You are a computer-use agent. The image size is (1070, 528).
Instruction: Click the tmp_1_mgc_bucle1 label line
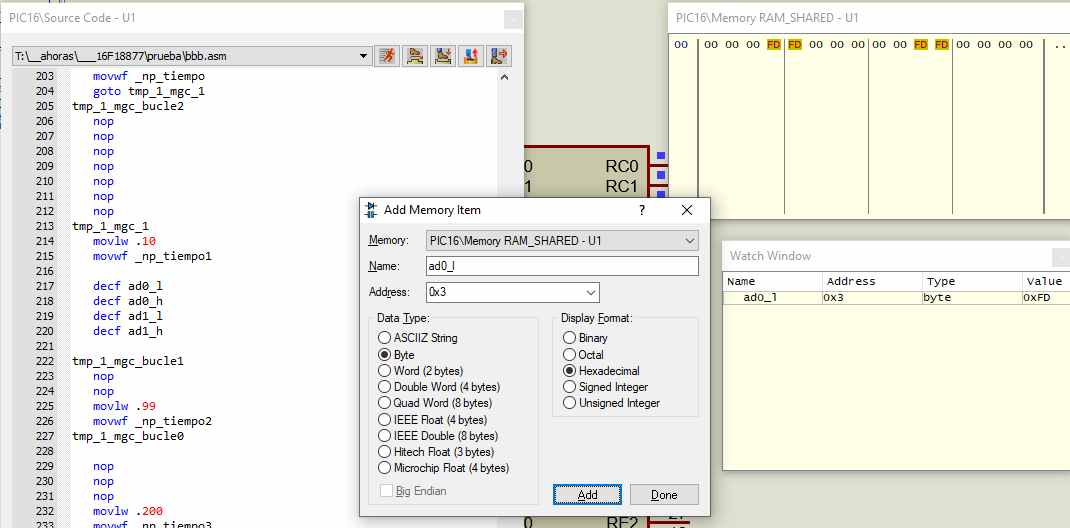(128, 361)
